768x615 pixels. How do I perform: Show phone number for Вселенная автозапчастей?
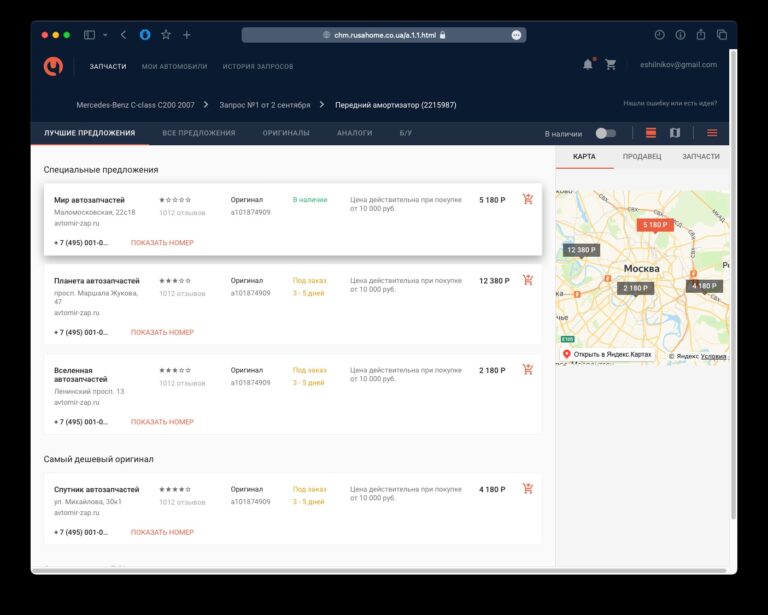[x=162, y=422]
